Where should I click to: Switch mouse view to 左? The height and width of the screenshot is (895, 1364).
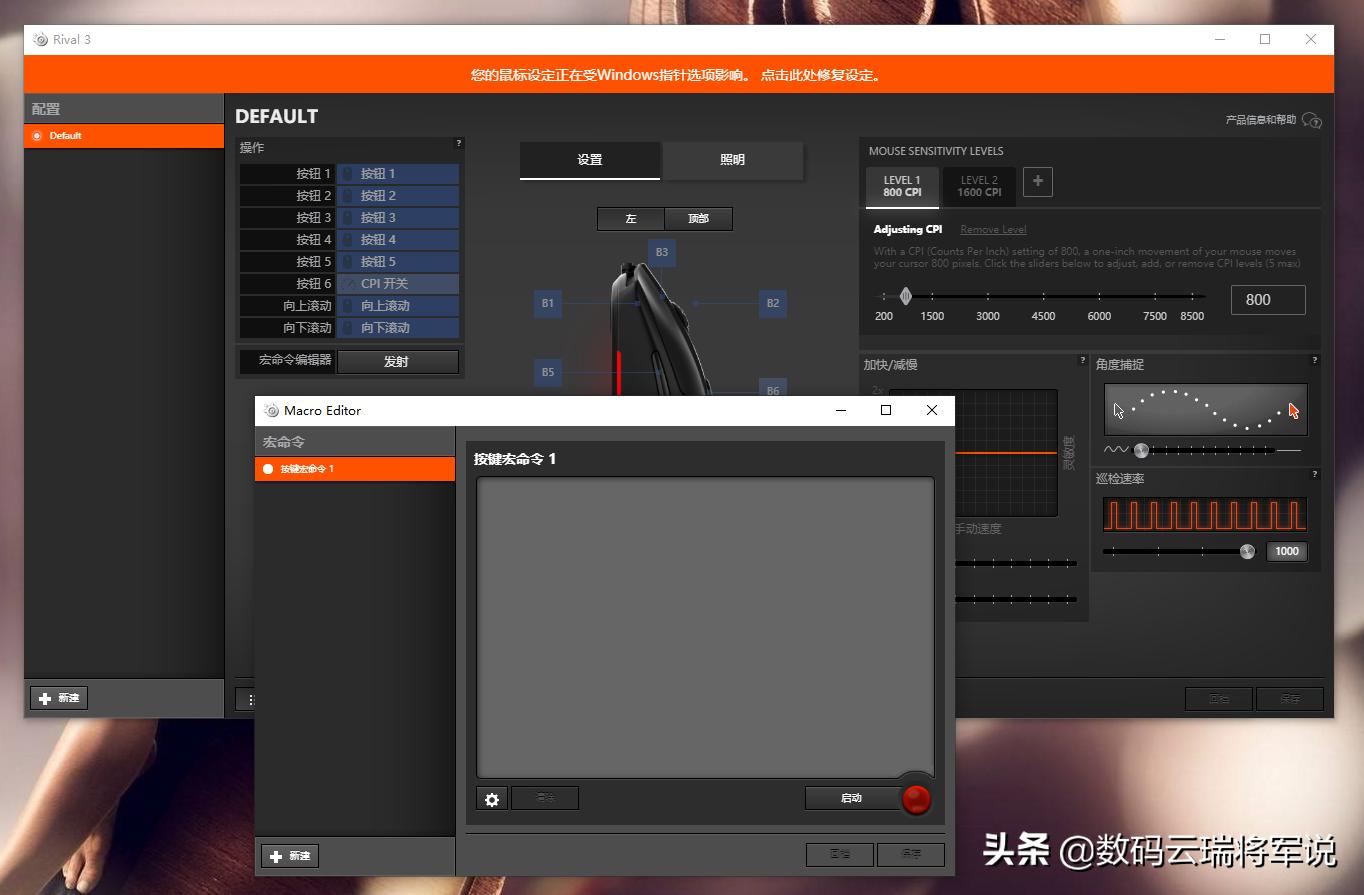631,218
